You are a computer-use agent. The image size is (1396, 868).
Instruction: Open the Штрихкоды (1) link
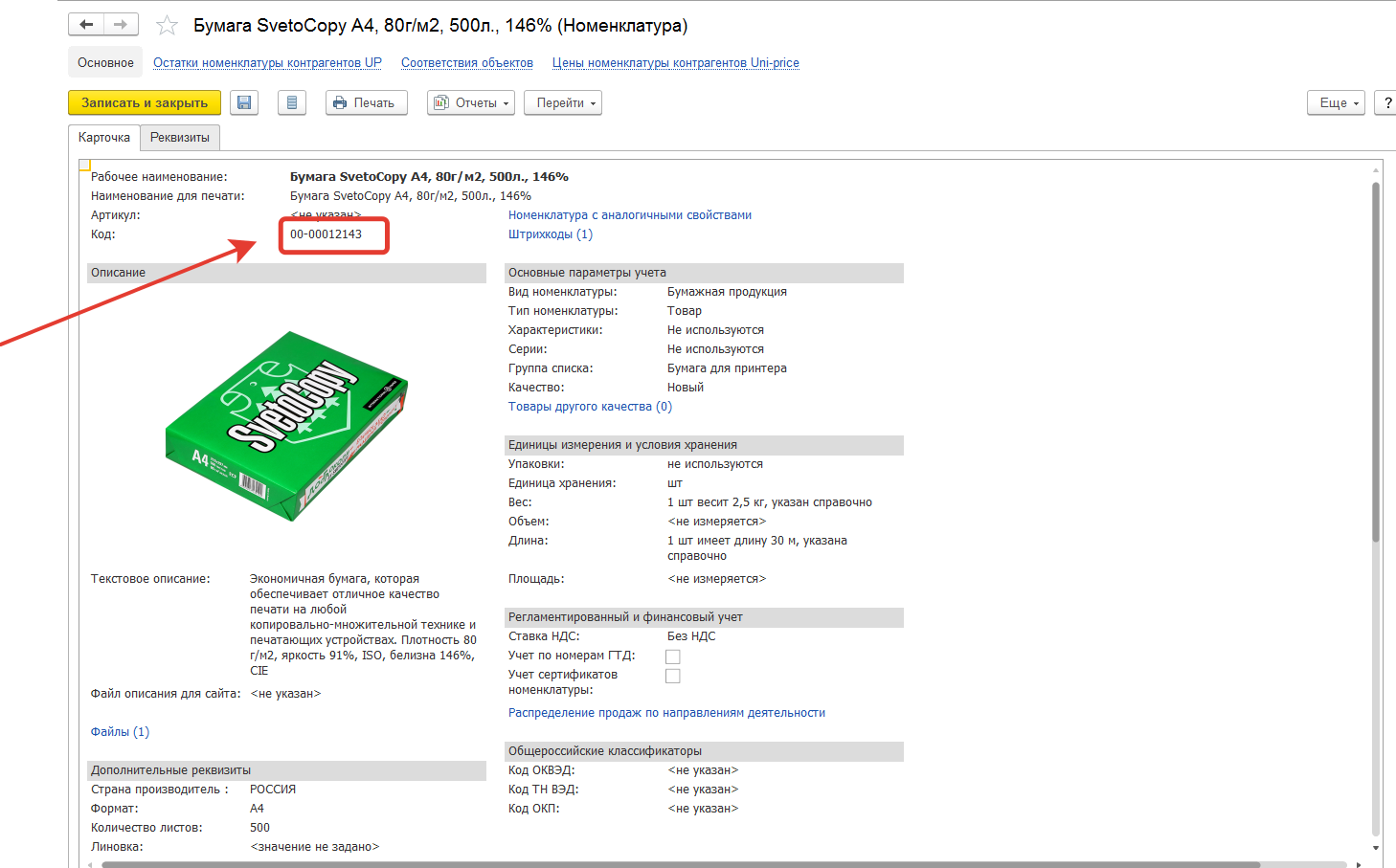click(x=550, y=234)
